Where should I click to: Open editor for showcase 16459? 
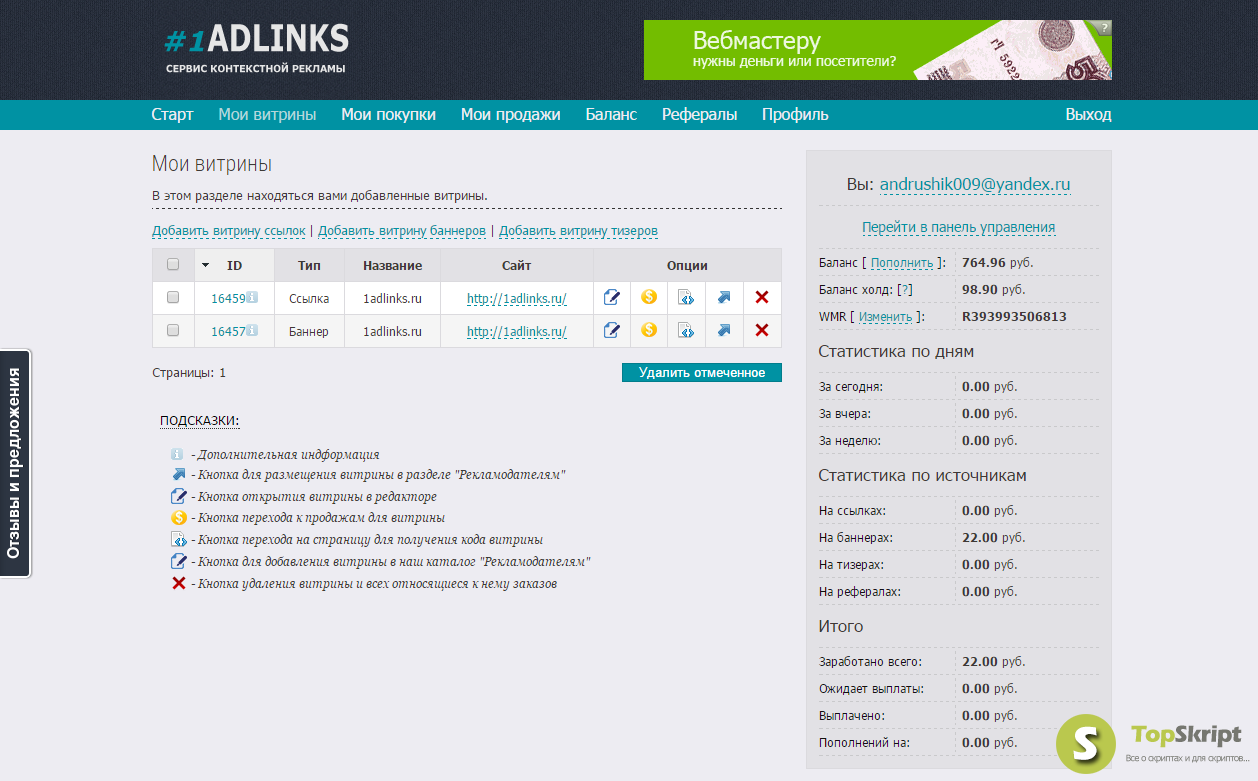(612, 297)
